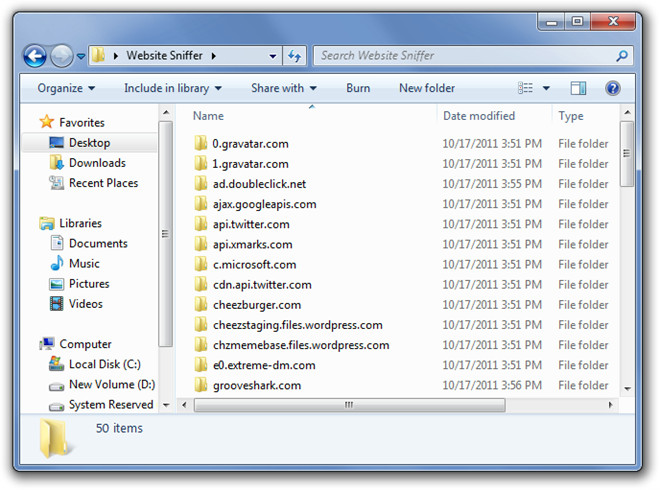The width and height of the screenshot is (660, 490).
Task: Select the 0.gravatar.com folder icon
Action: (201, 143)
